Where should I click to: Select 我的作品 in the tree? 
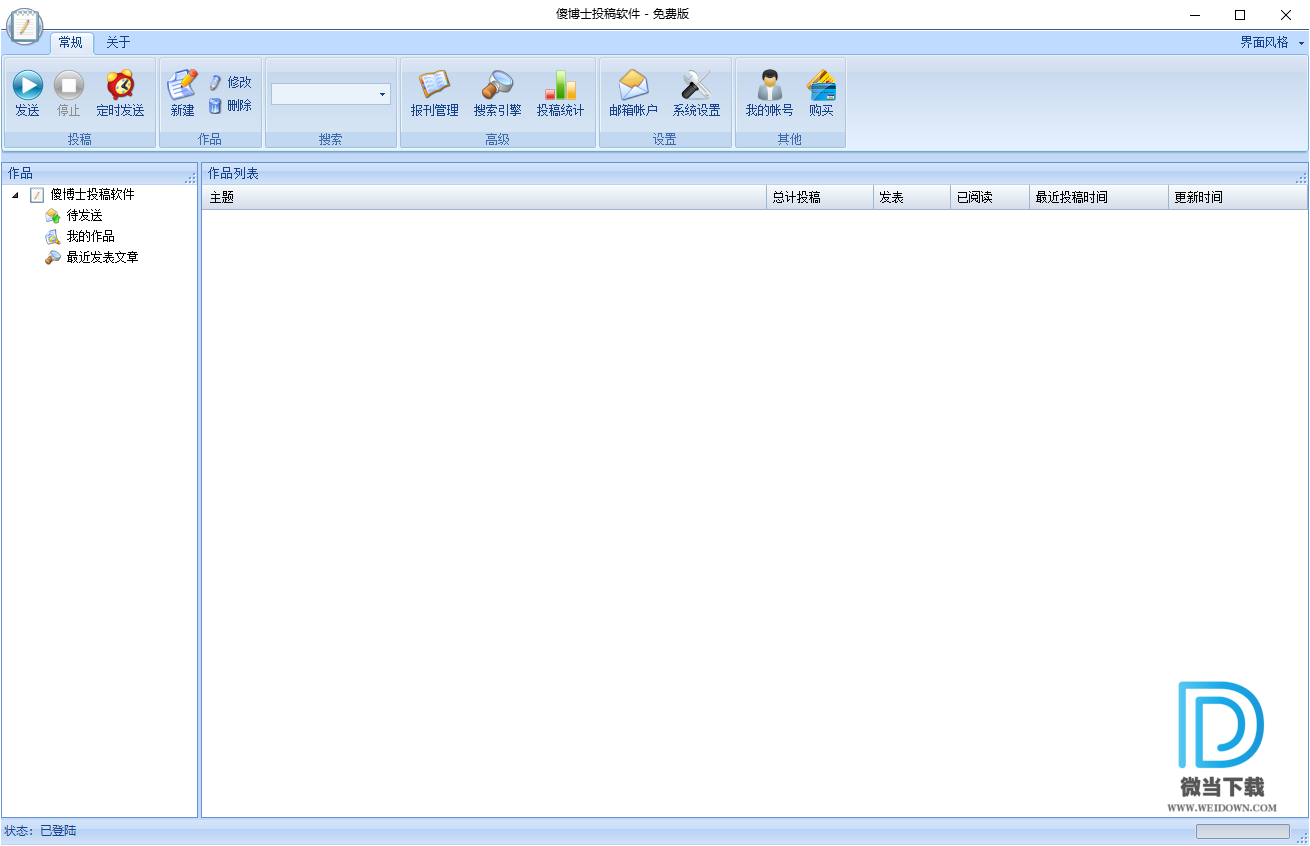click(90, 237)
